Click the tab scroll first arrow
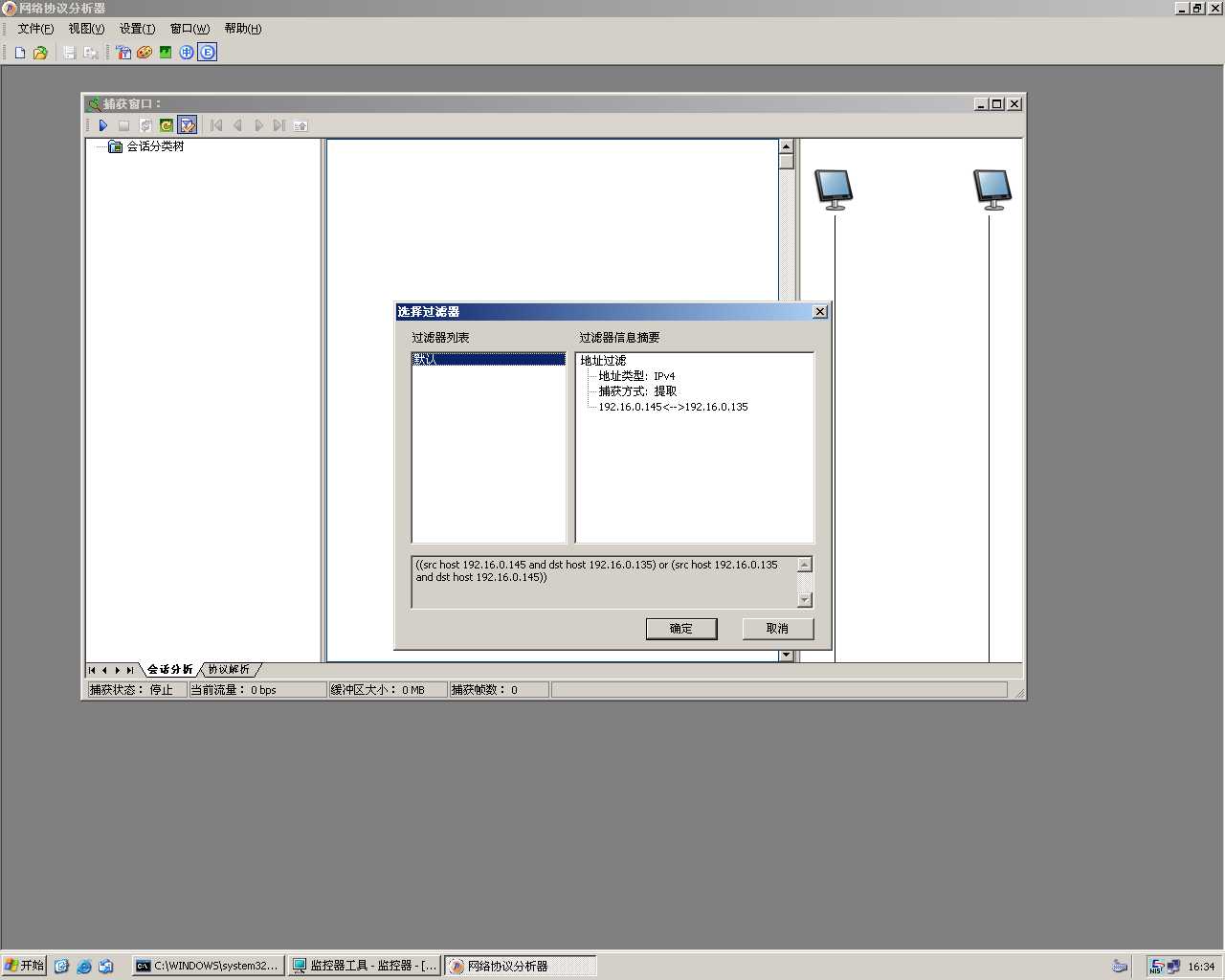 pyautogui.click(x=92, y=670)
